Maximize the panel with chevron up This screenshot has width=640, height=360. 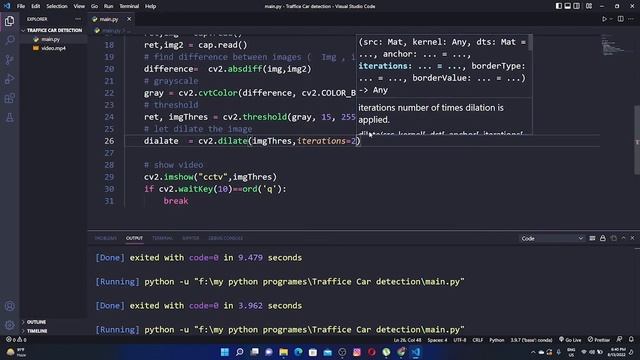(623, 238)
